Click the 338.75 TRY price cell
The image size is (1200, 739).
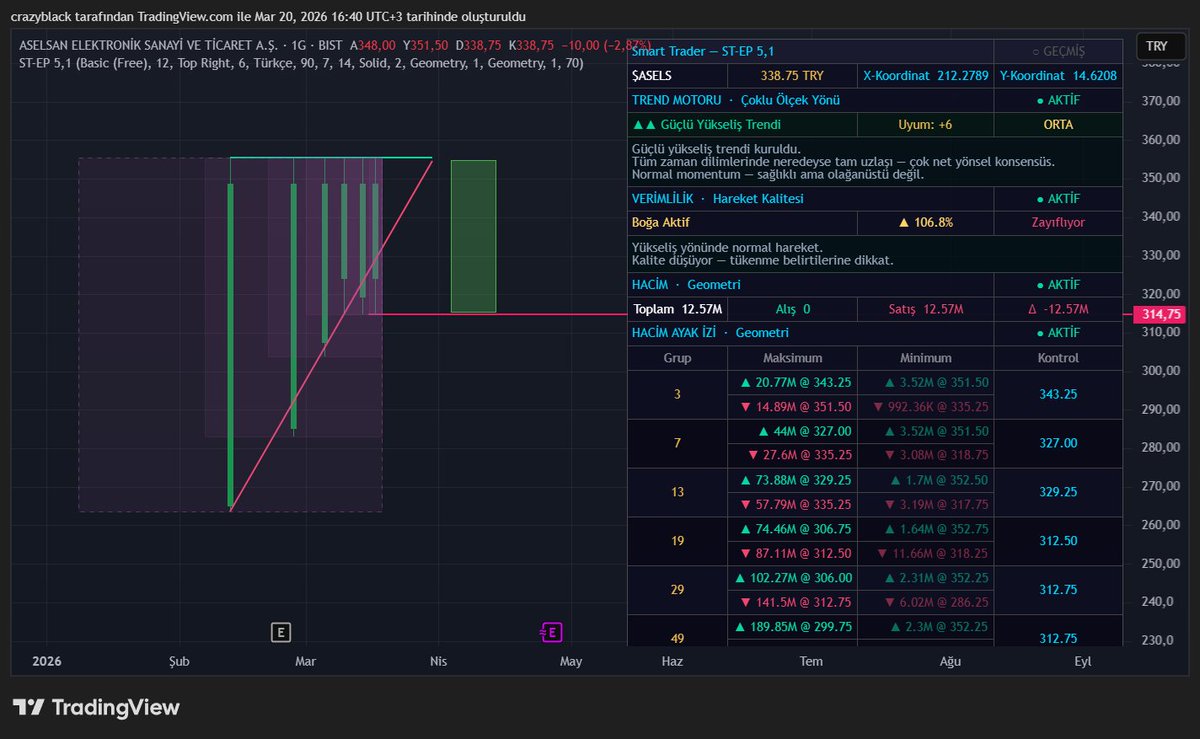(x=792, y=75)
